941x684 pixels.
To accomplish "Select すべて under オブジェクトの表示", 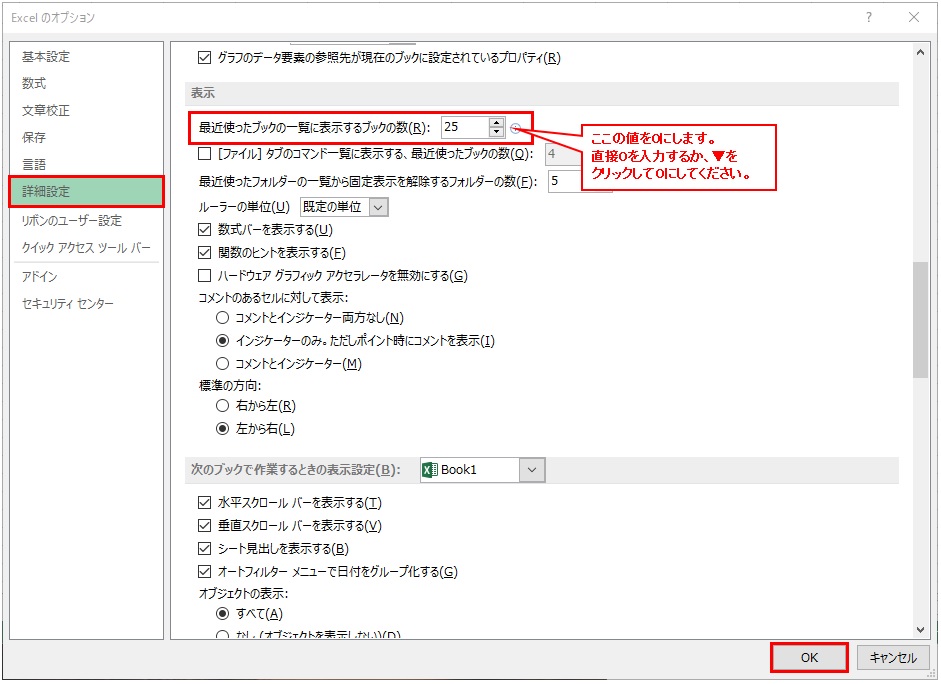I will (x=222, y=614).
